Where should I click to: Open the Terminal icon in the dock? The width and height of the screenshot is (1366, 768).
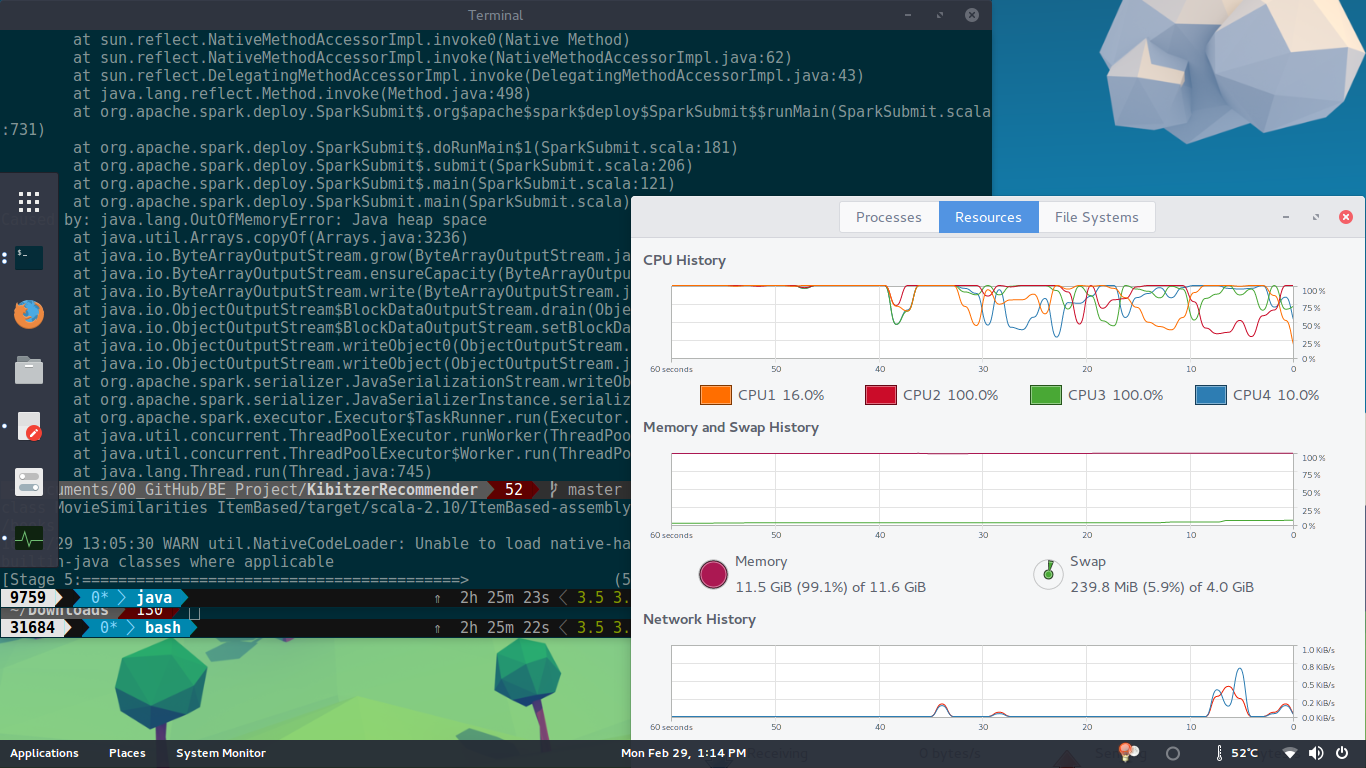pos(29,258)
